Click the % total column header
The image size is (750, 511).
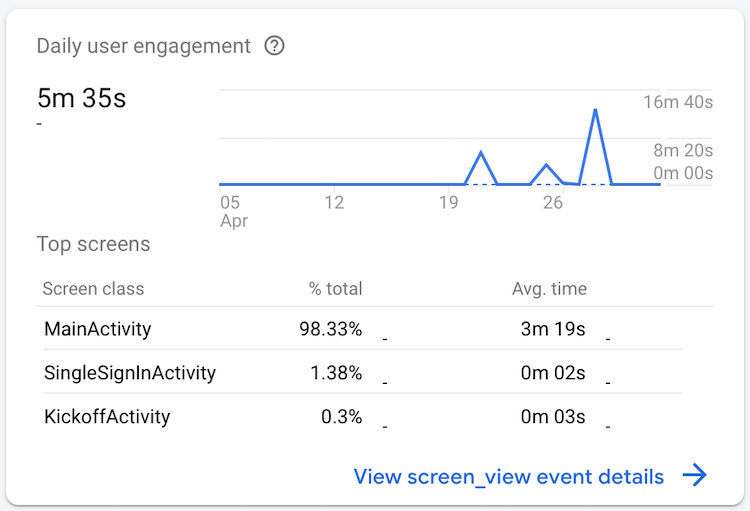pyautogui.click(x=335, y=289)
